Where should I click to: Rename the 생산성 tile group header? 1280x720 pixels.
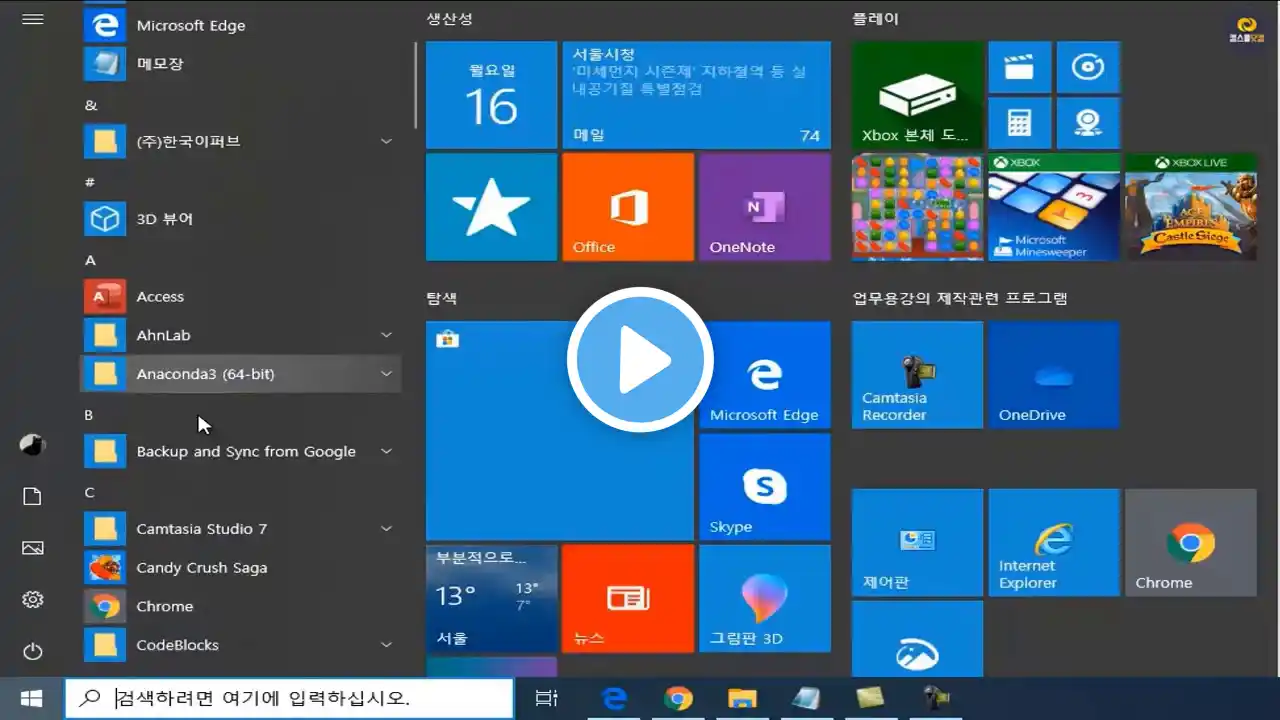pos(449,18)
